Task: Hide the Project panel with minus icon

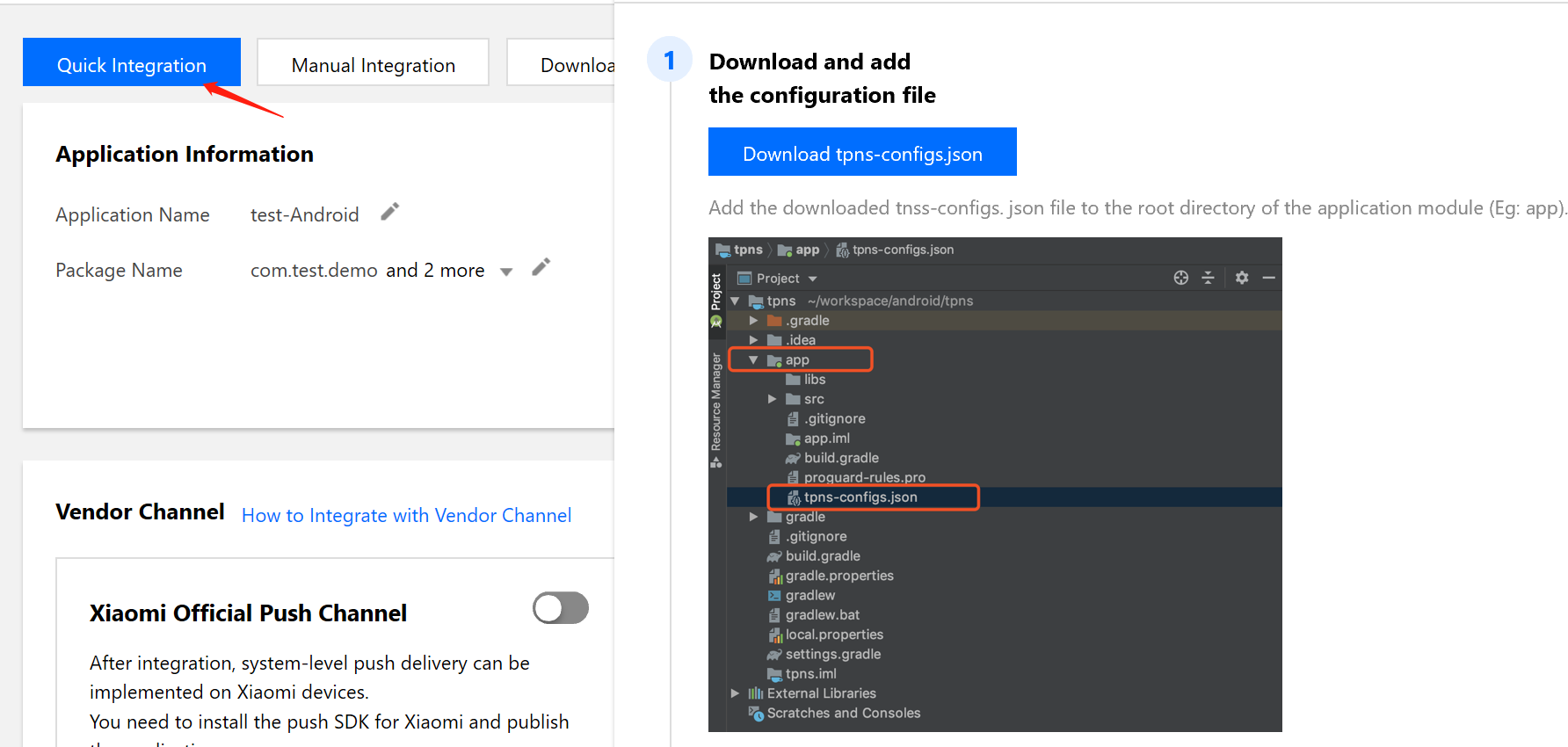Action: point(1268,278)
